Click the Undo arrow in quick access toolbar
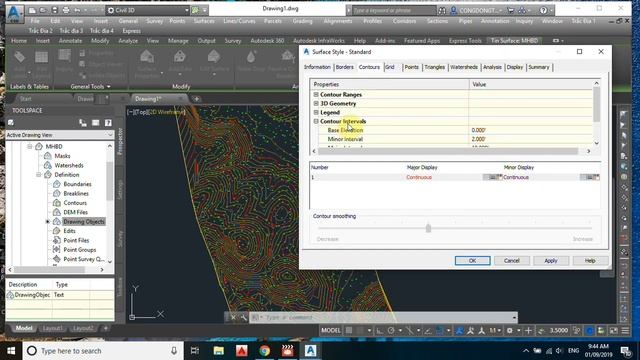640x360 pixels. pyautogui.click(x=77, y=10)
